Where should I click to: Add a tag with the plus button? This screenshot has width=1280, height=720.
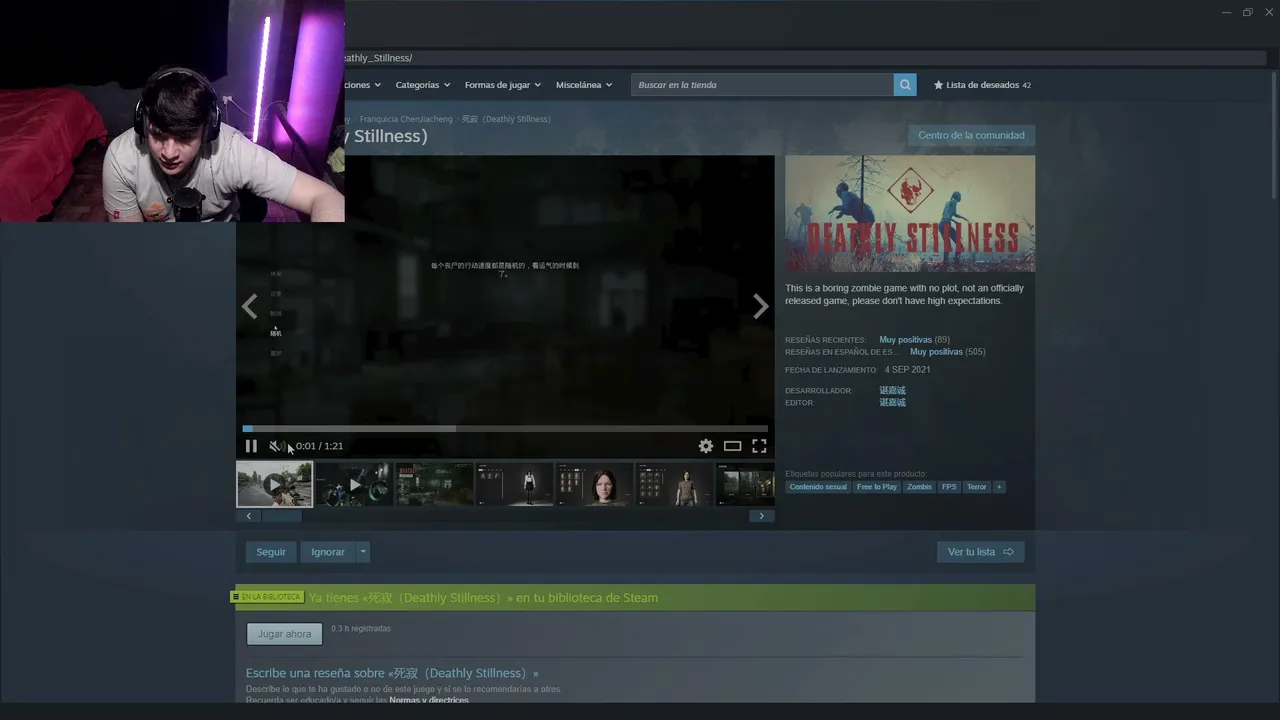(x=999, y=487)
